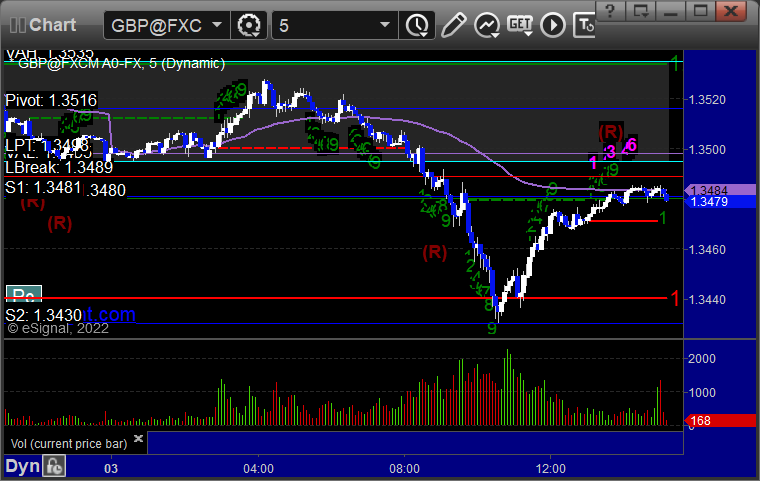Open the symbol settings gear icon
The width and height of the screenshot is (760, 481).
point(249,25)
